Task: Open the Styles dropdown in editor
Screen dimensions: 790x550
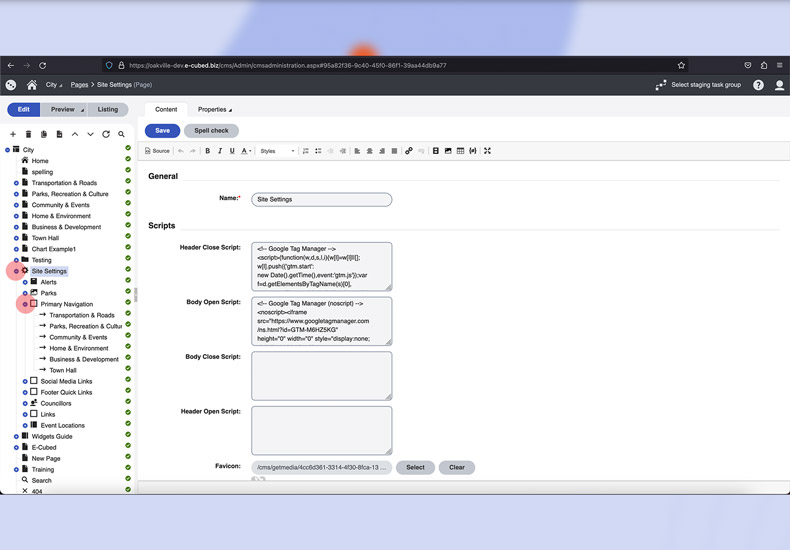Action: pos(277,151)
